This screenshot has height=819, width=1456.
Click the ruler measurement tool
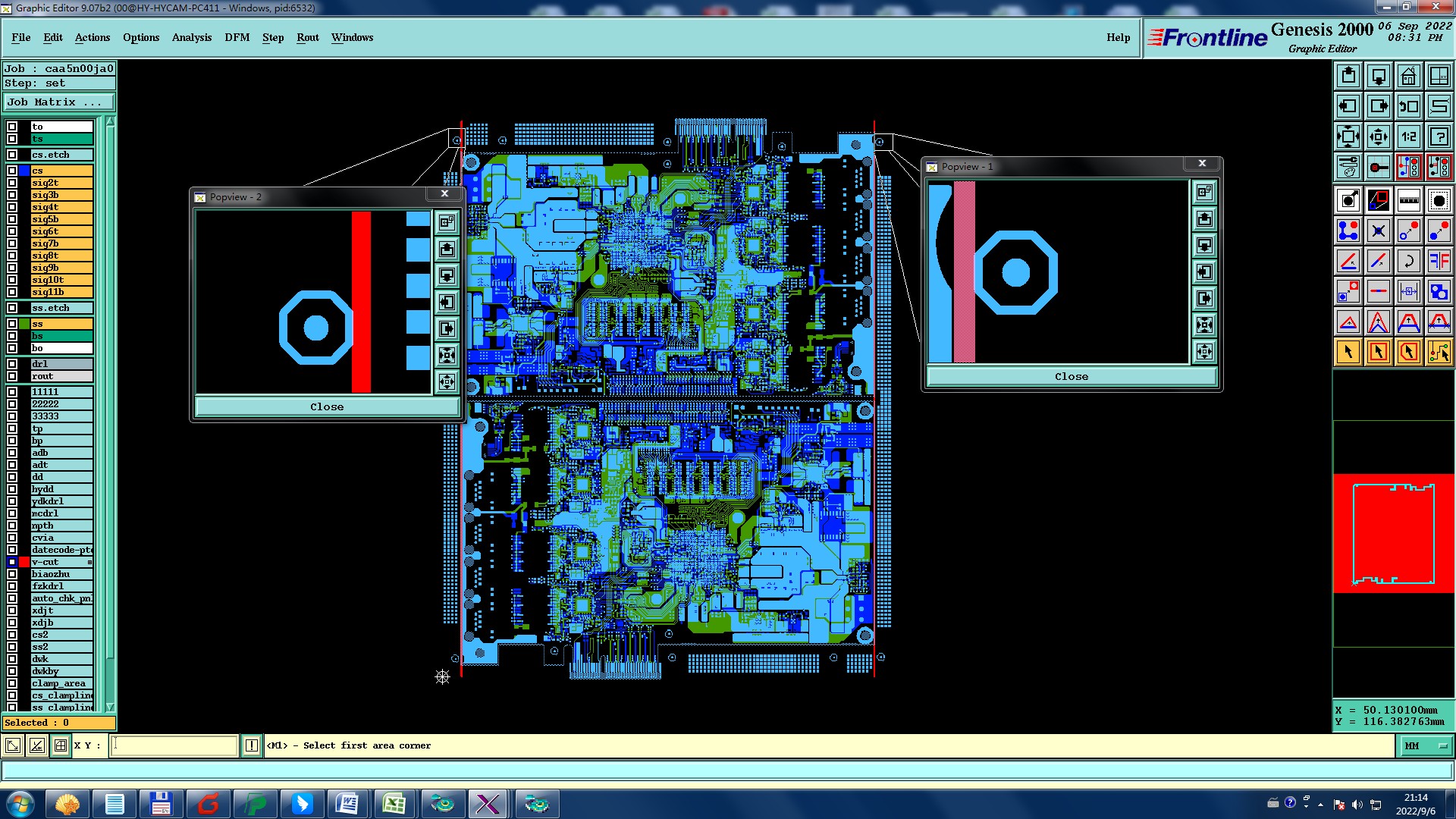1408,200
